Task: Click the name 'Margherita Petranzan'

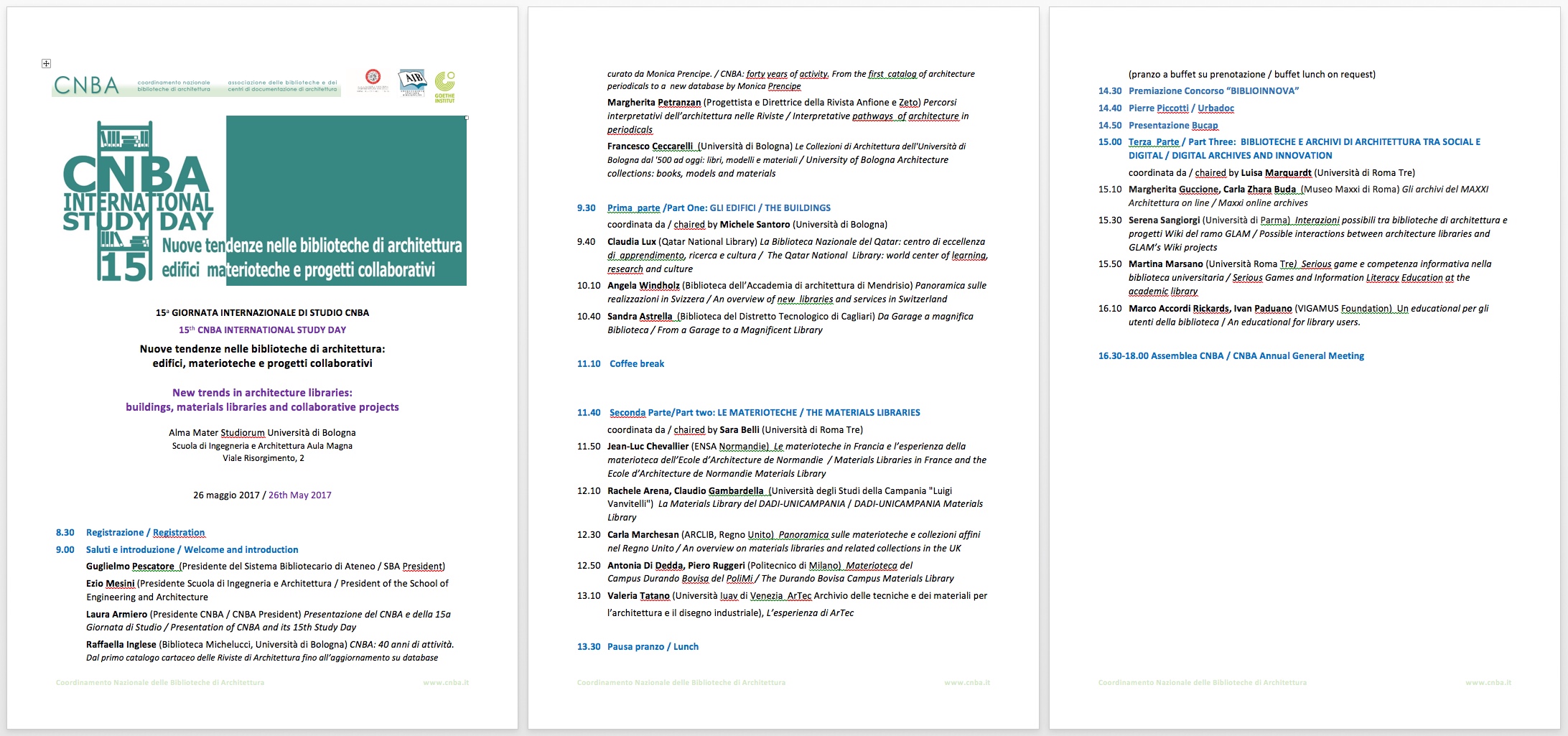Action: pos(653,103)
